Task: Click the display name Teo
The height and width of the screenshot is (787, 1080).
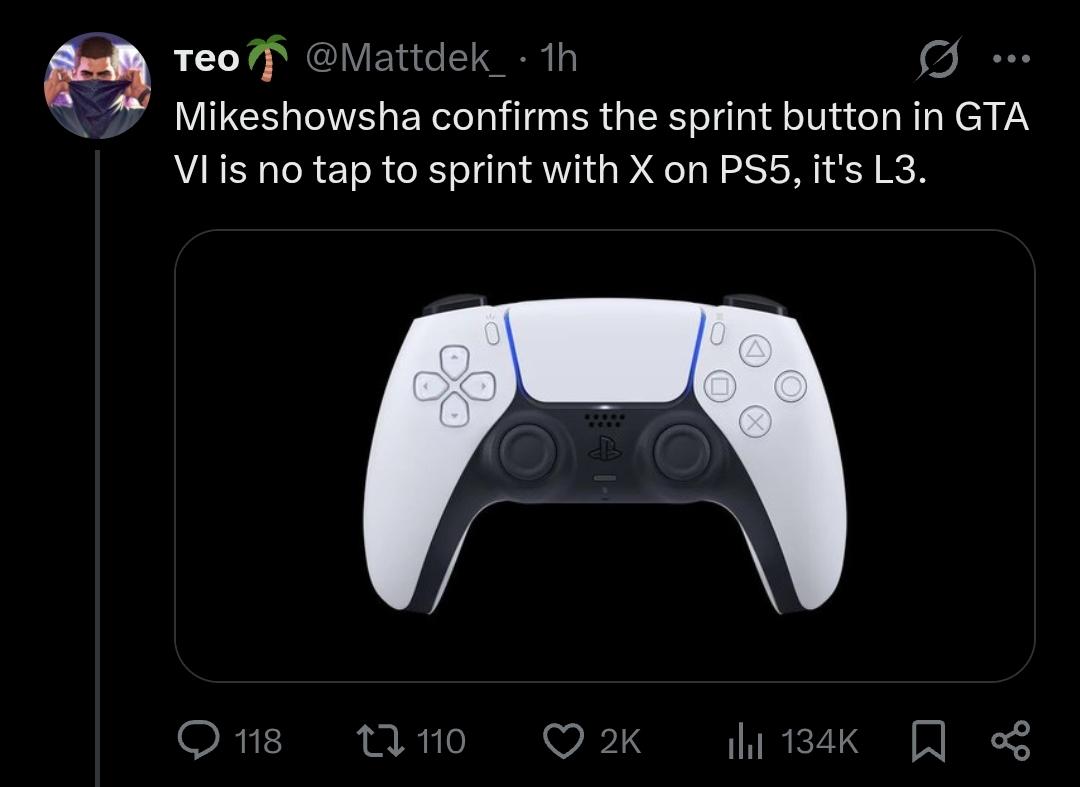Action: [206, 59]
